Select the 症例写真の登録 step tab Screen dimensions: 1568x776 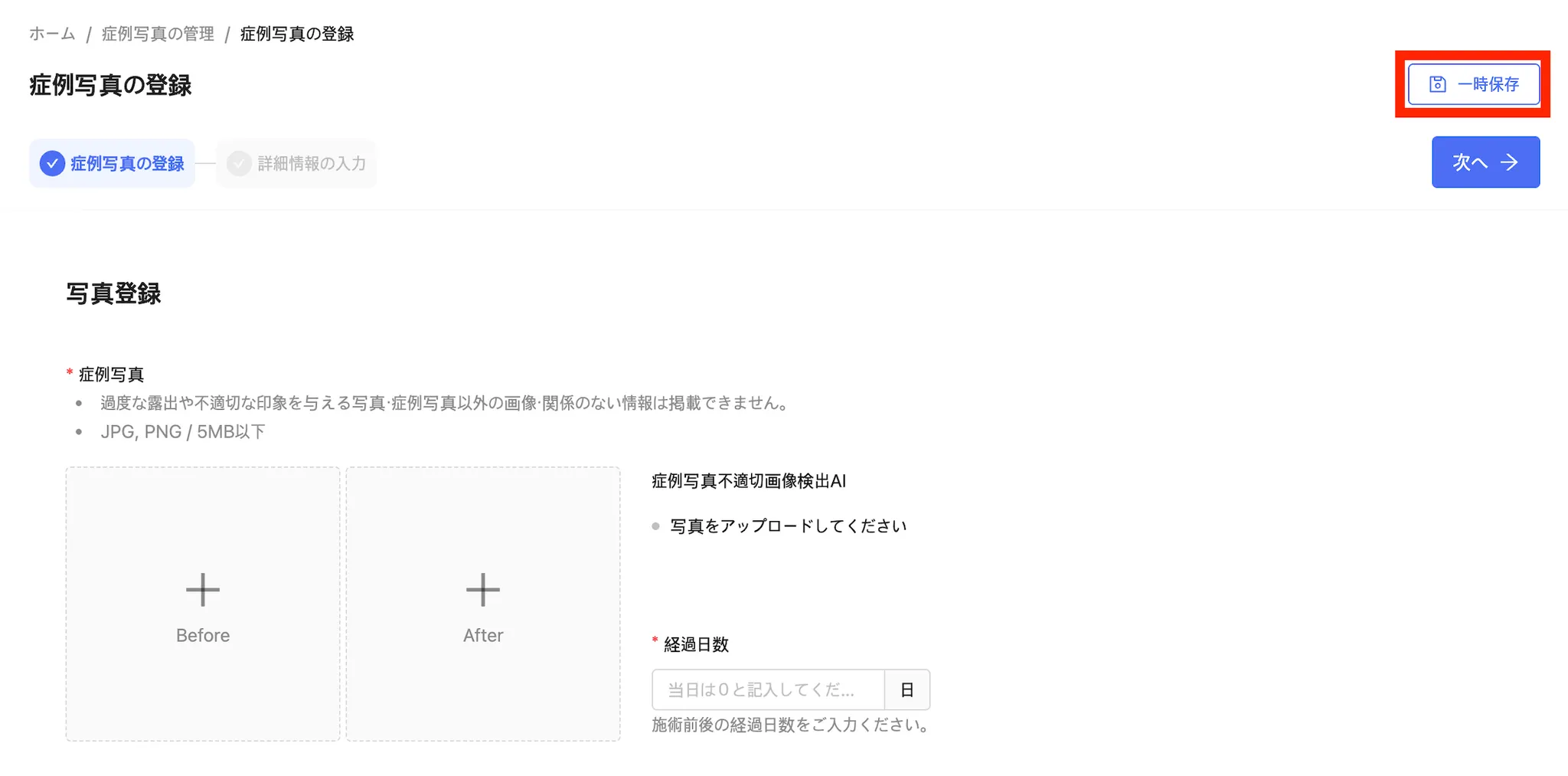(112, 163)
